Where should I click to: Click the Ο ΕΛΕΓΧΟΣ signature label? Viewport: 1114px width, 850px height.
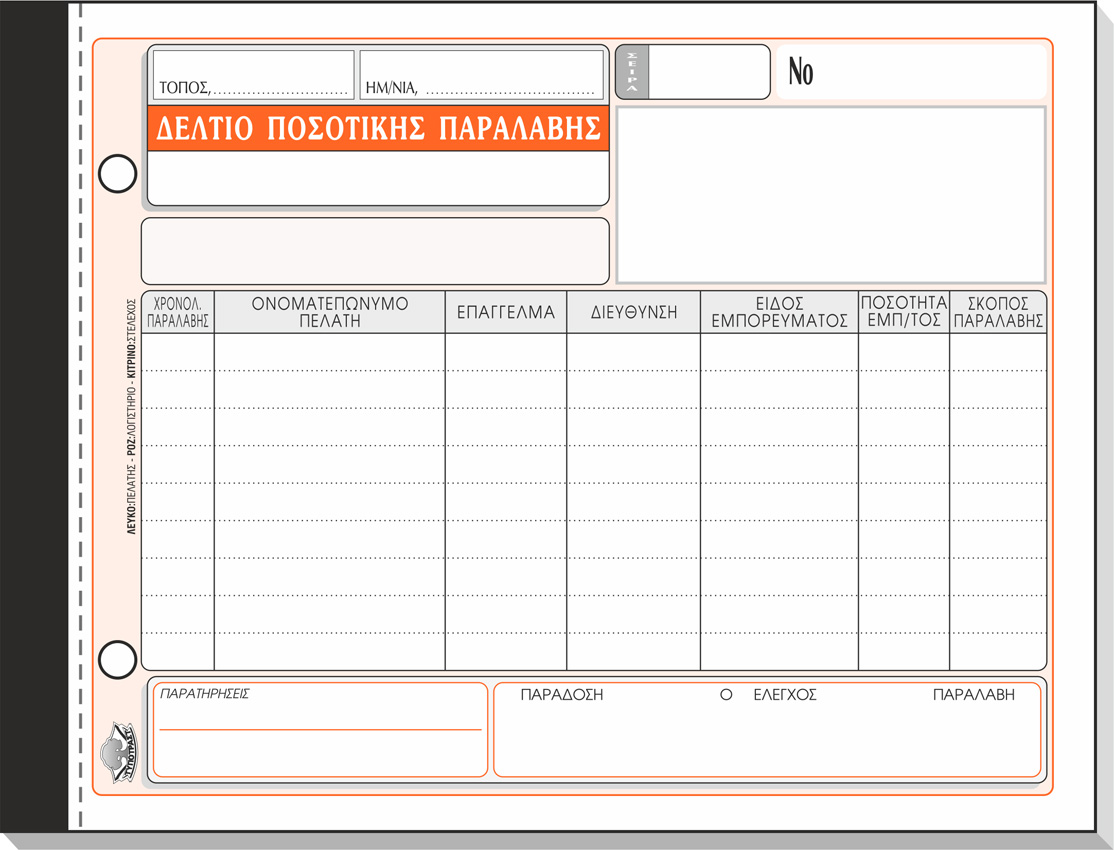[768, 695]
